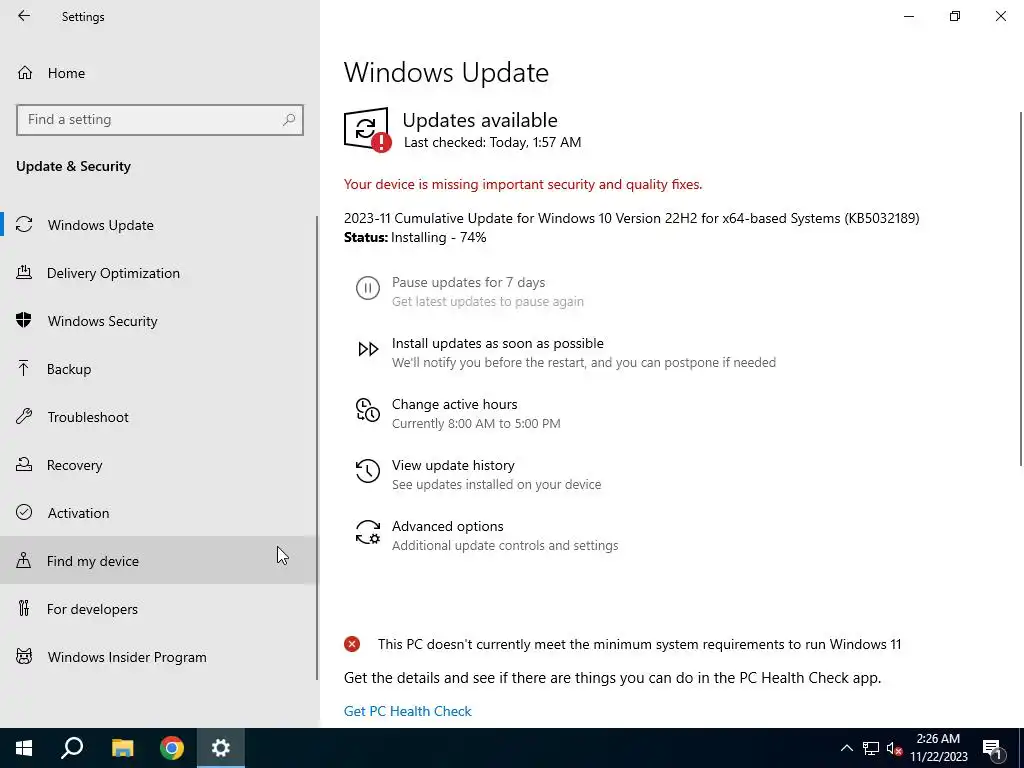Click the Troubleshoot wrench icon
The width and height of the screenshot is (1024, 768).
click(24, 417)
